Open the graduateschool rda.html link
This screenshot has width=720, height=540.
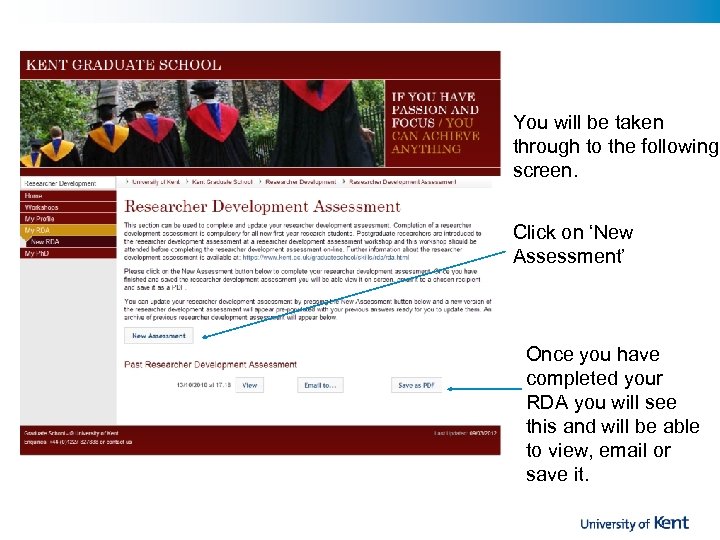[x=326, y=258]
